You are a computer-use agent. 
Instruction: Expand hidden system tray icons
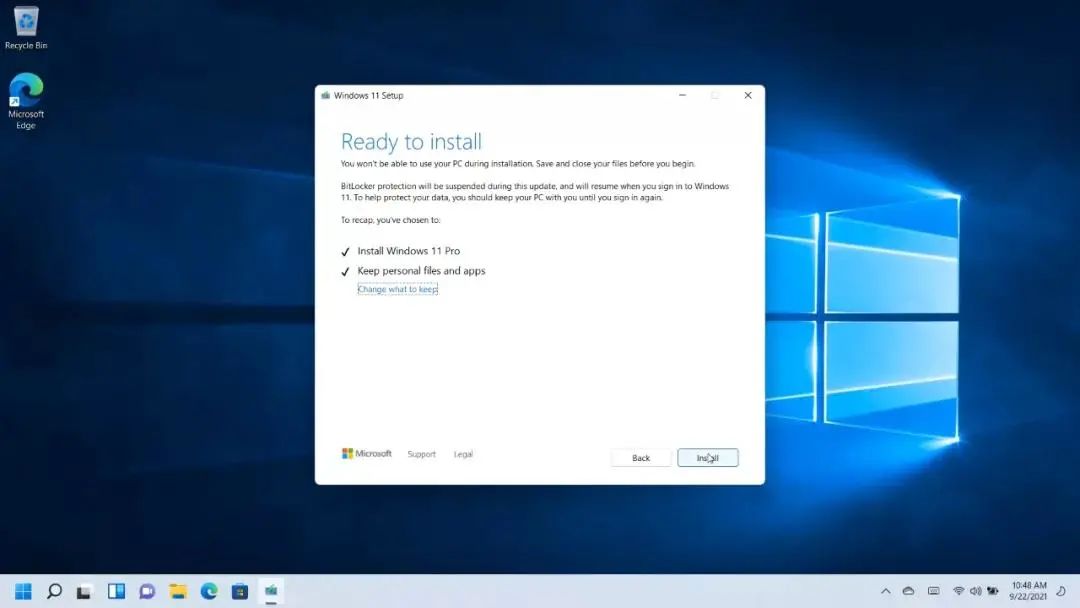(886, 592)
